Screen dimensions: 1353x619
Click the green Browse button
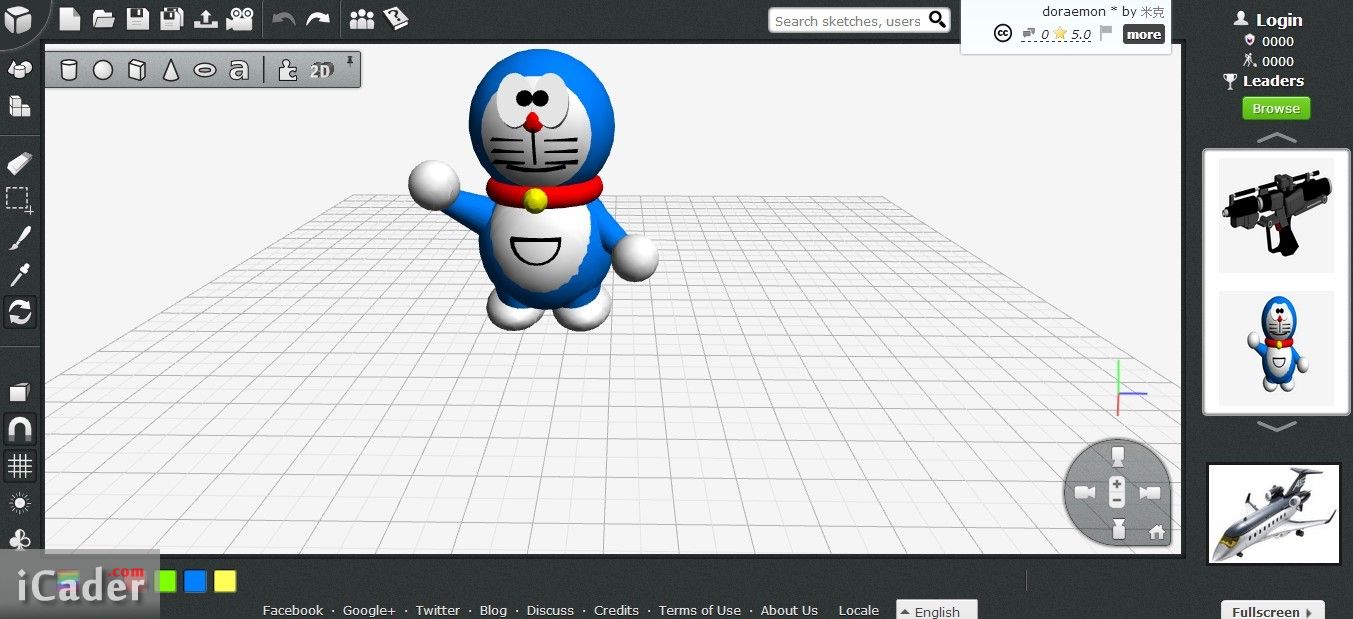tap(1276, 108)
